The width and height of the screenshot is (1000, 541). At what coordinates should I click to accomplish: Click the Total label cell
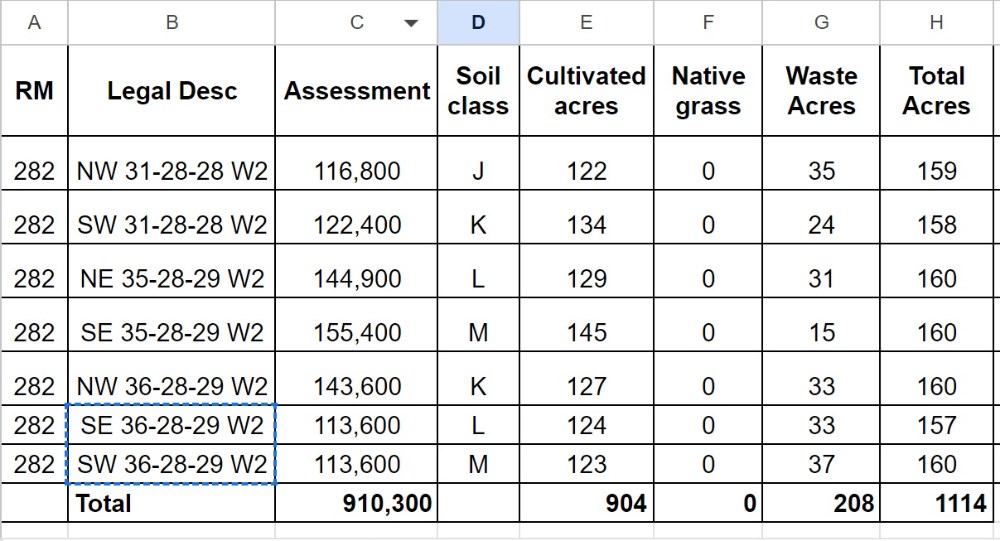point(172,503)
